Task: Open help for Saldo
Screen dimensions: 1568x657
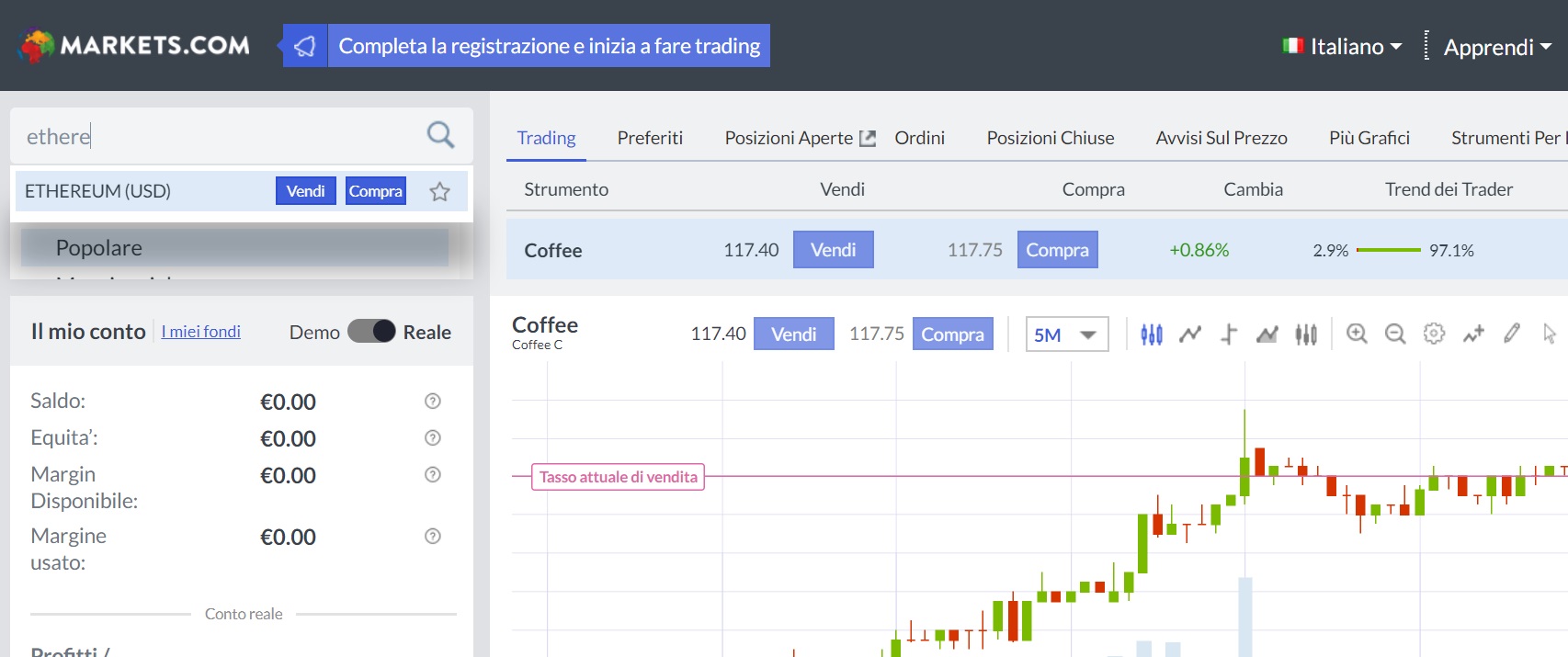Action: click(433, 401)
